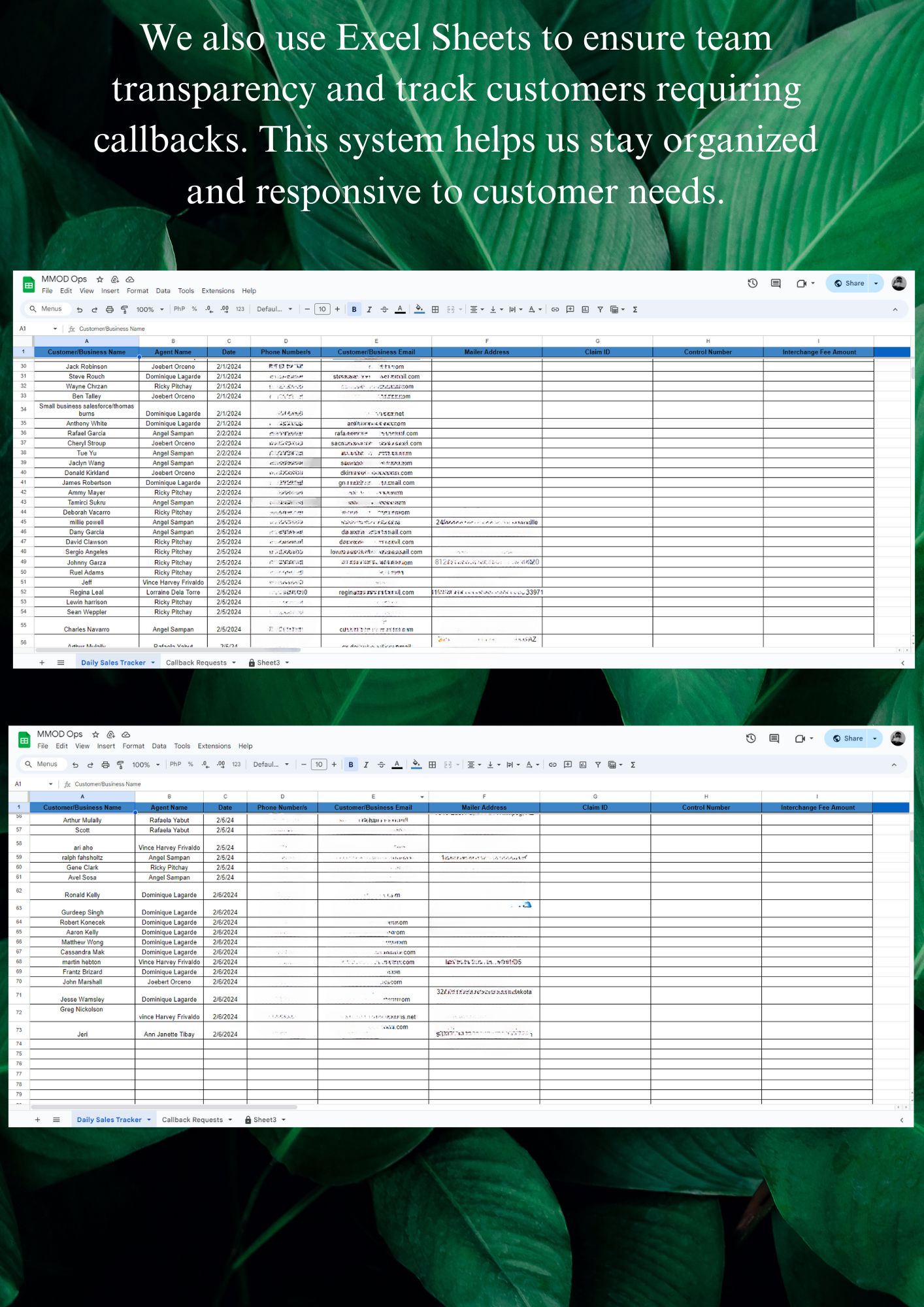Print the upper spreadsheet via printer icon
924x1307 pixels.
pos(109,310)
